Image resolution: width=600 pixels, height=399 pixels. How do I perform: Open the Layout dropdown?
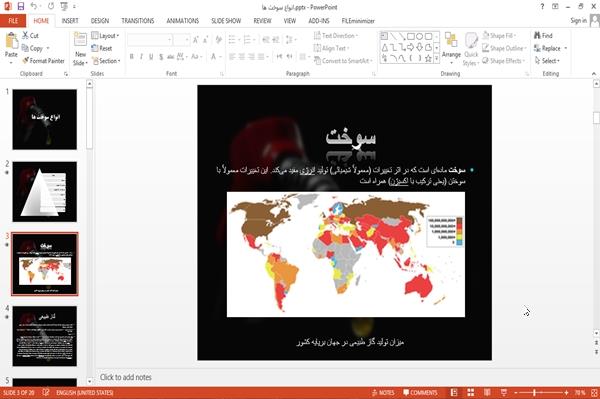105,36
